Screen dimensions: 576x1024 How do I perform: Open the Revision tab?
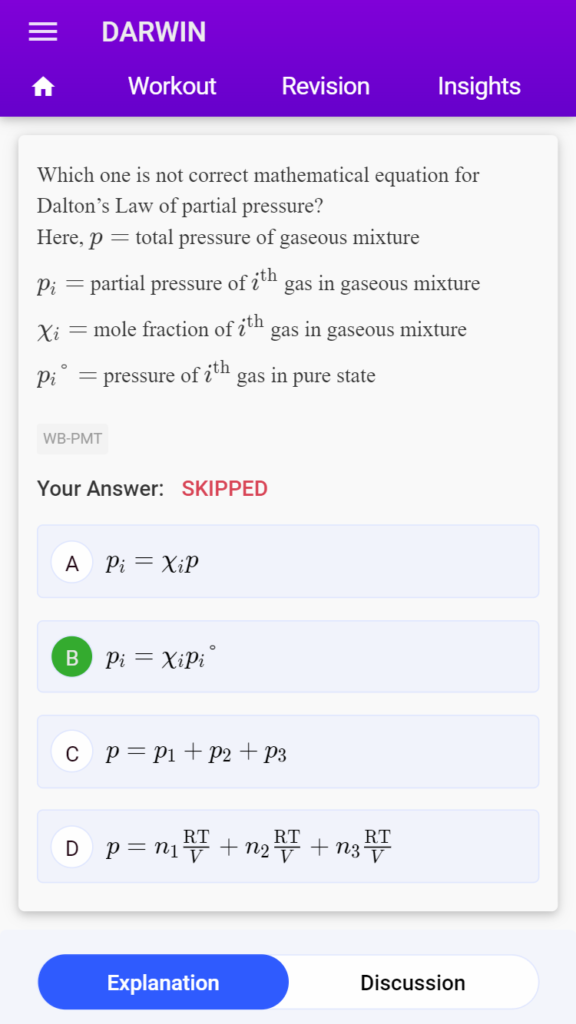[x=325, y=86]
